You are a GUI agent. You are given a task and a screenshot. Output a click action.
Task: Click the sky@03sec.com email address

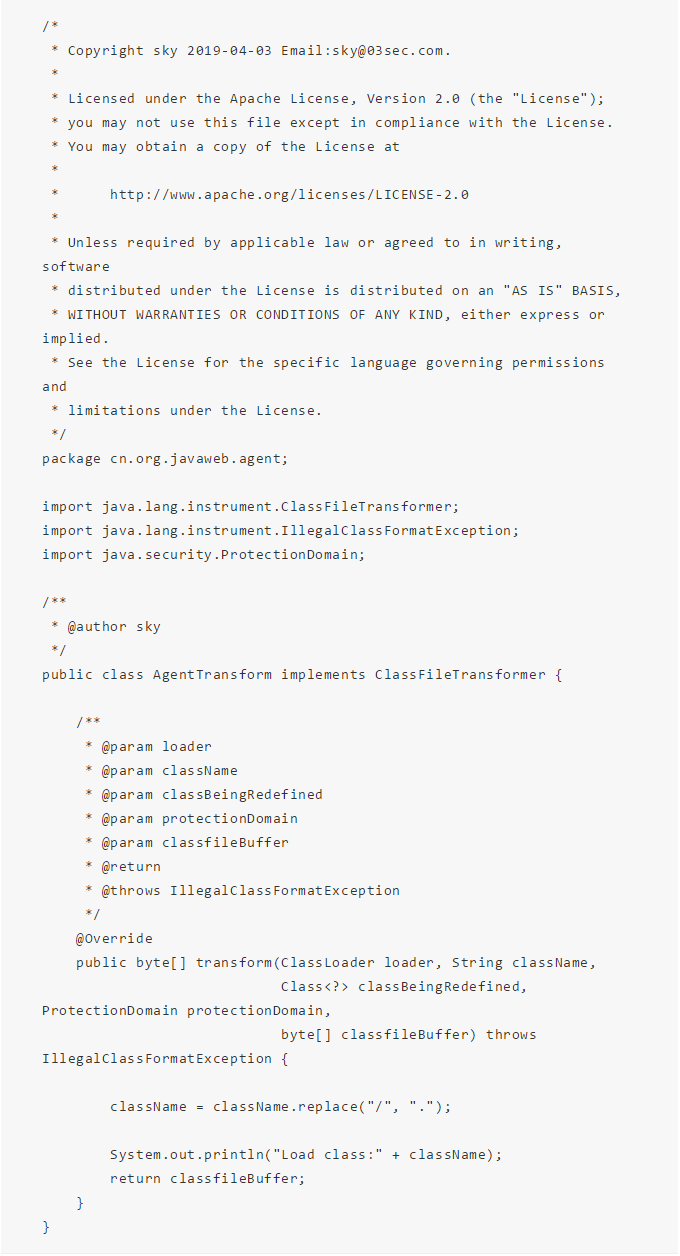[x=388, y=50]
